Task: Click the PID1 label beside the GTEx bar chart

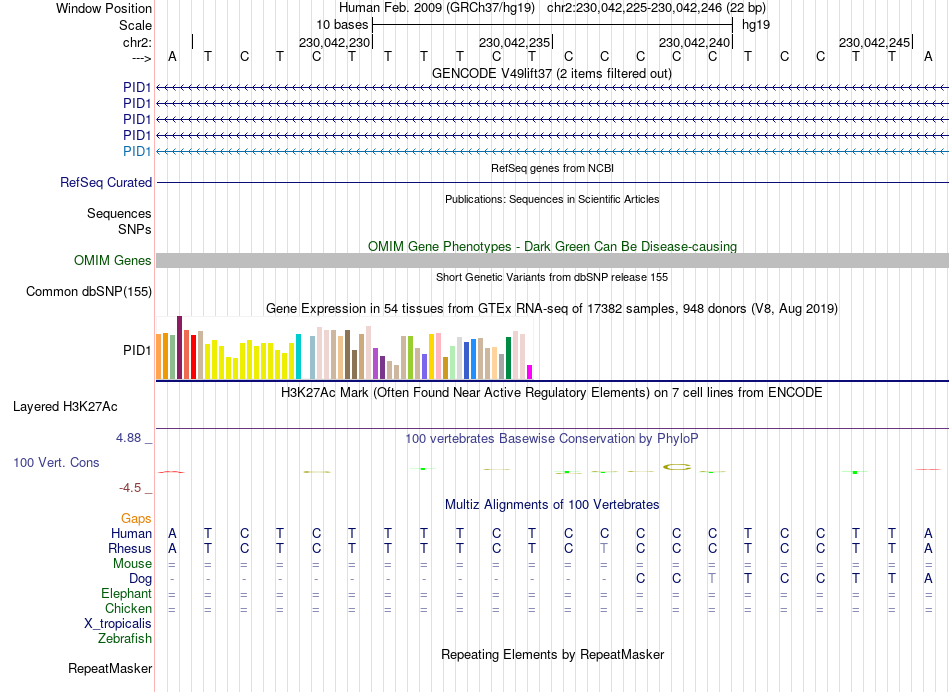Action: (x=137, y=350)
